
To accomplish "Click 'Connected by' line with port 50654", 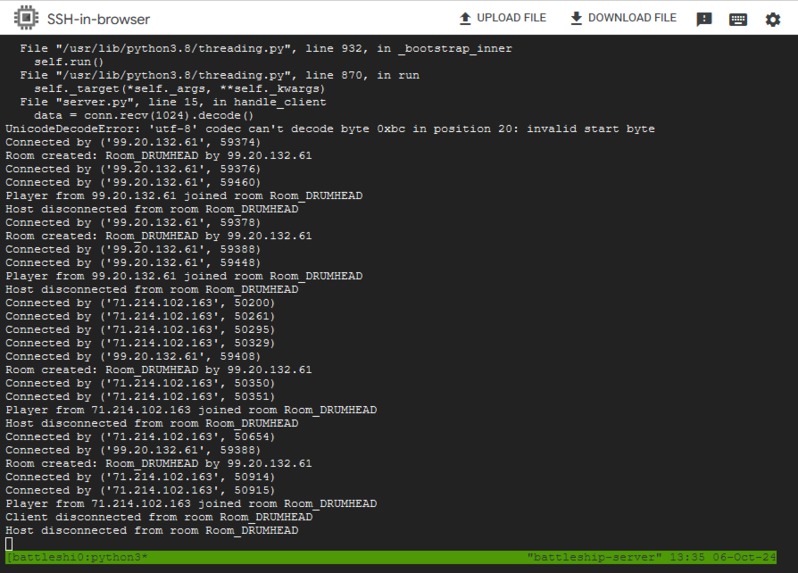I will 140,437.
